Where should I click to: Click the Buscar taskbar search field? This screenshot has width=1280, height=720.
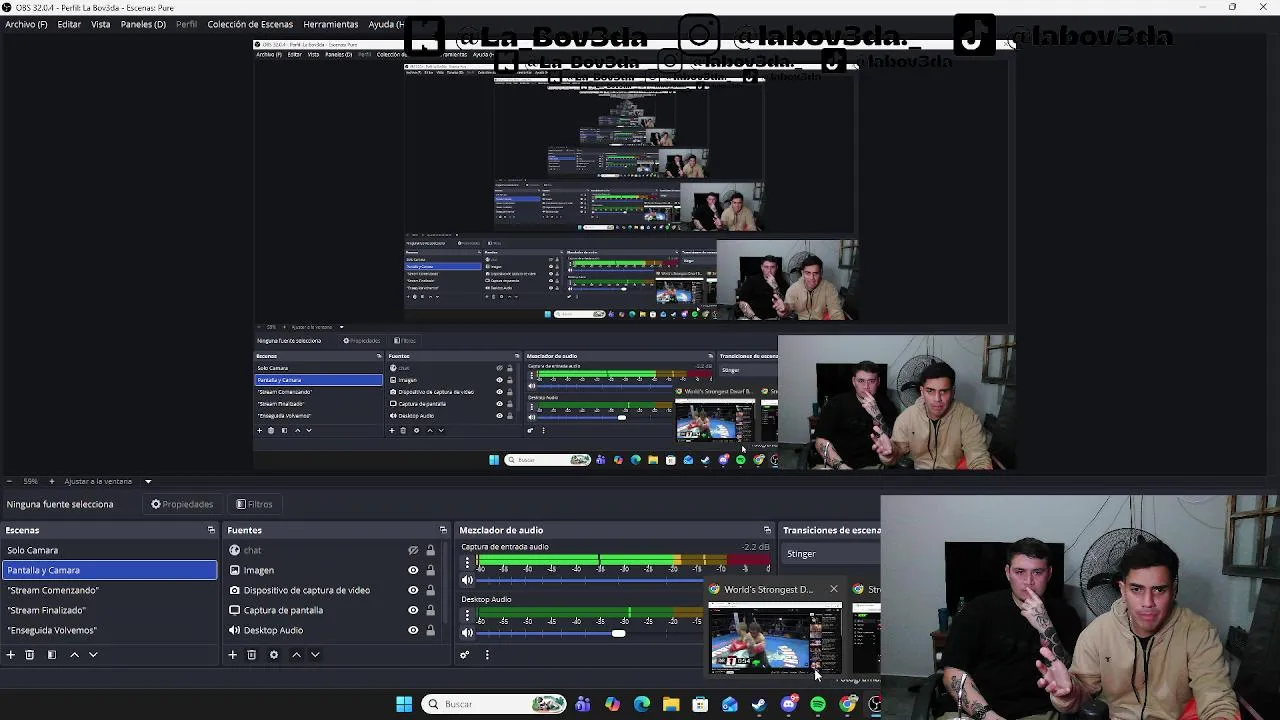(x=494, y=704)
